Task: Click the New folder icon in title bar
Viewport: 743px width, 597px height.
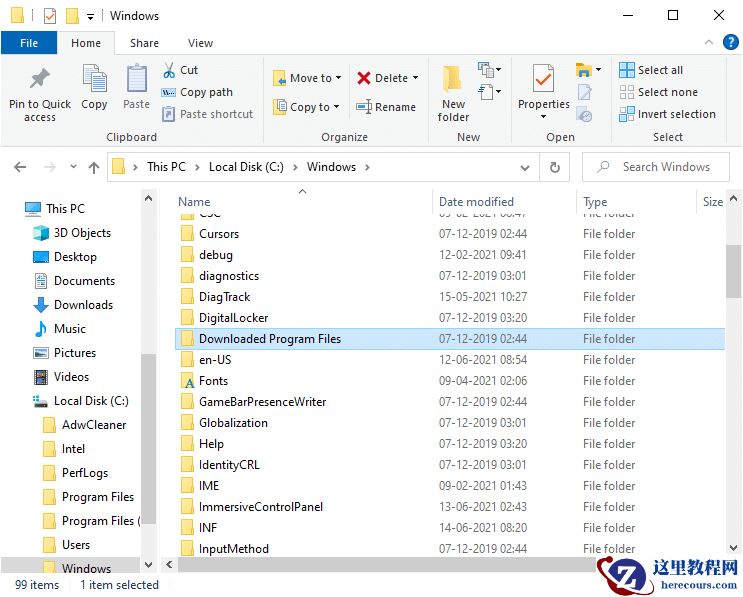Action: (x=72, y=16)
